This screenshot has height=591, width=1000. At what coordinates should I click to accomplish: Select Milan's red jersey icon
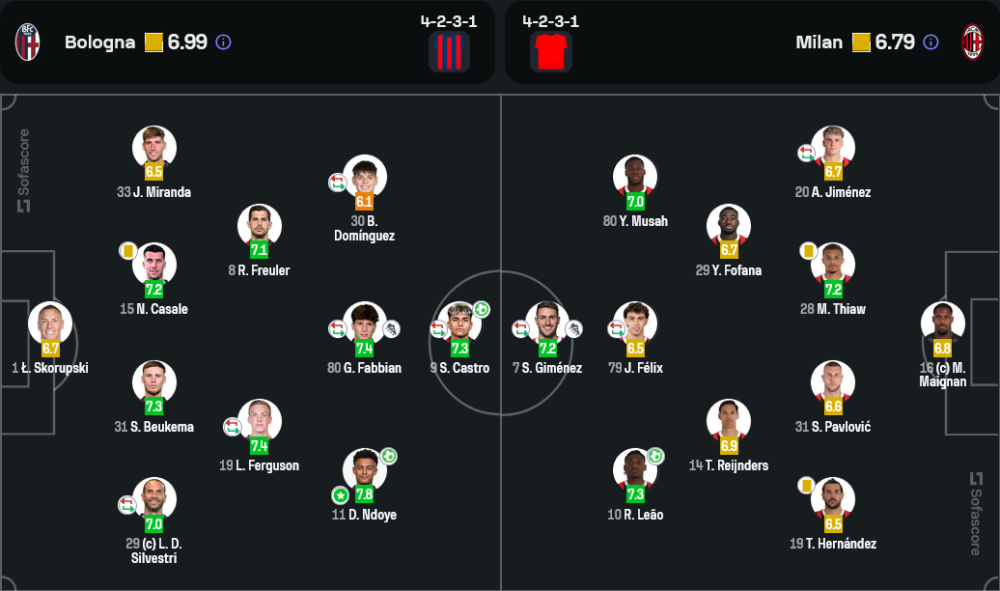tap(551, 52)
